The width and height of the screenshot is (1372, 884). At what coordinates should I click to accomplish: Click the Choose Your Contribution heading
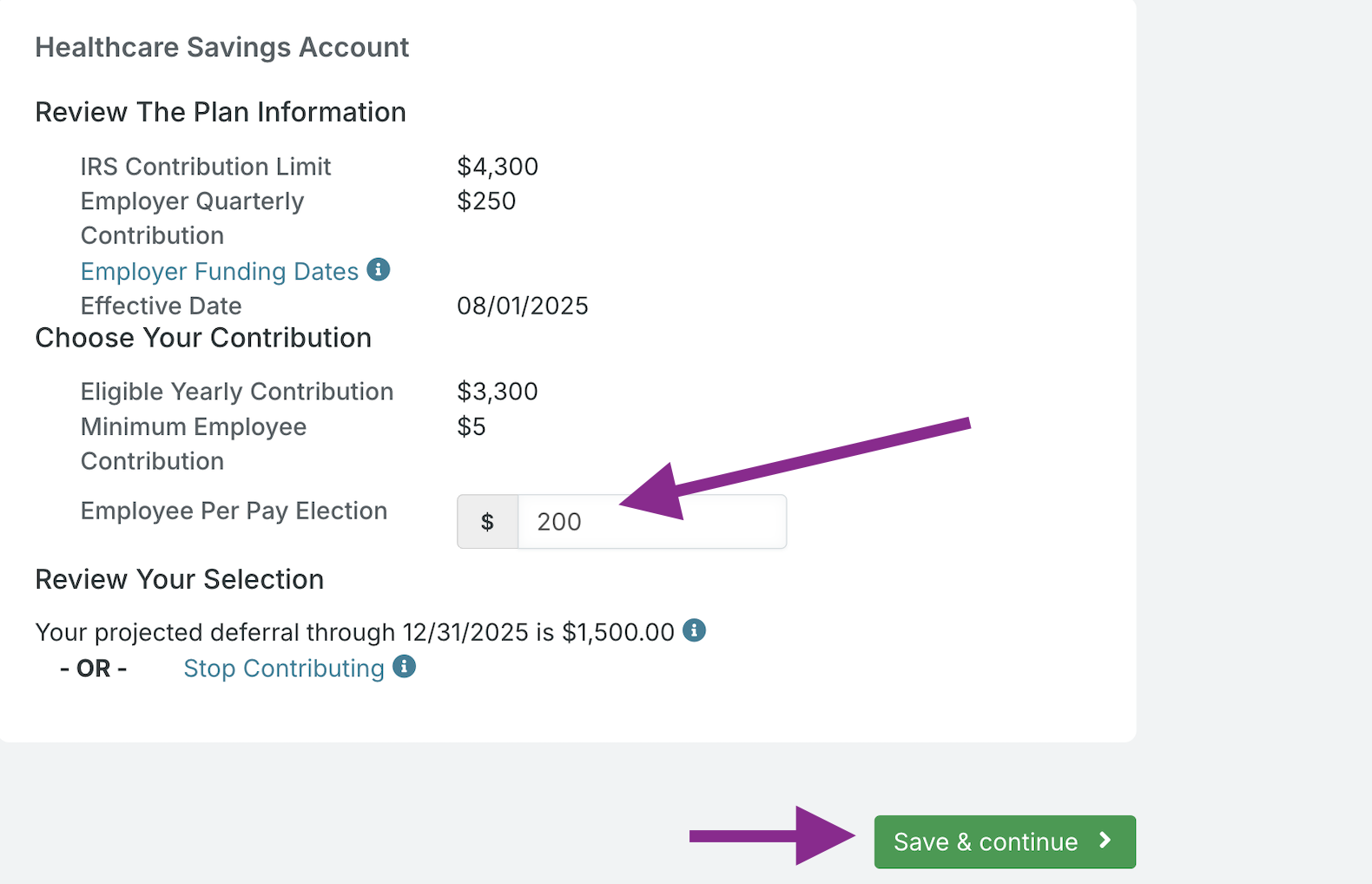click(203, 338)
